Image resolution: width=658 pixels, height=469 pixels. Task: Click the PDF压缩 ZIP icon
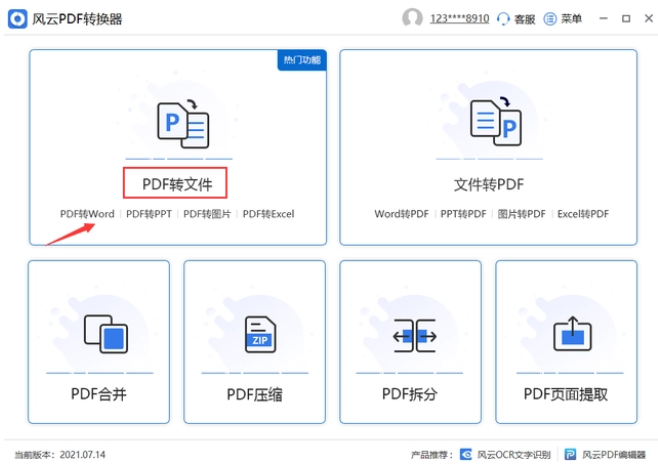tap(260, 334)
